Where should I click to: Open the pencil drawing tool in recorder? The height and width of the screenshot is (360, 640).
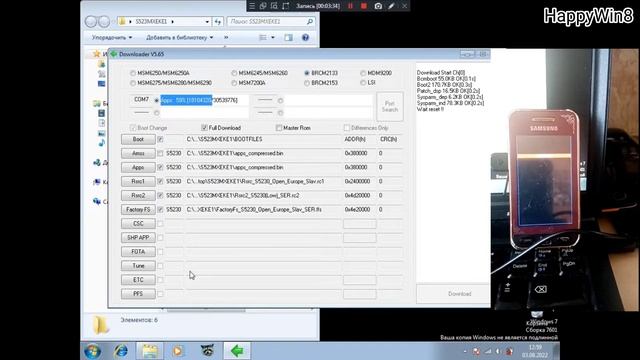point(391,6)
